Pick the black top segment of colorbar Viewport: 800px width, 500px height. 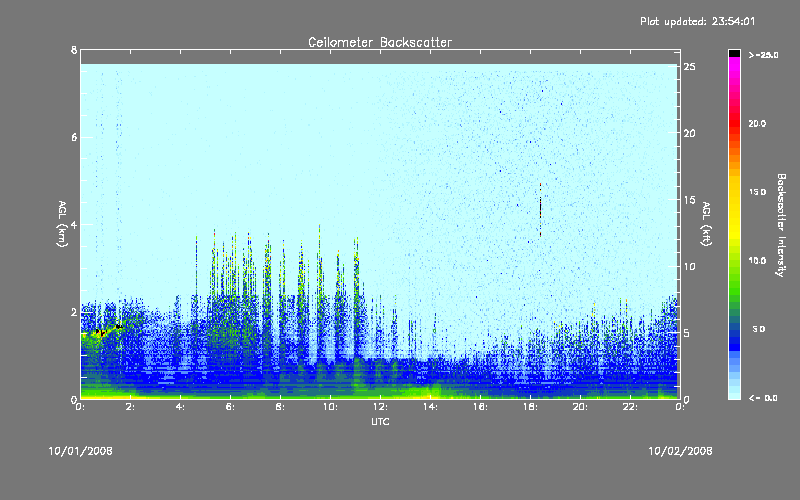tap(734, 53)
